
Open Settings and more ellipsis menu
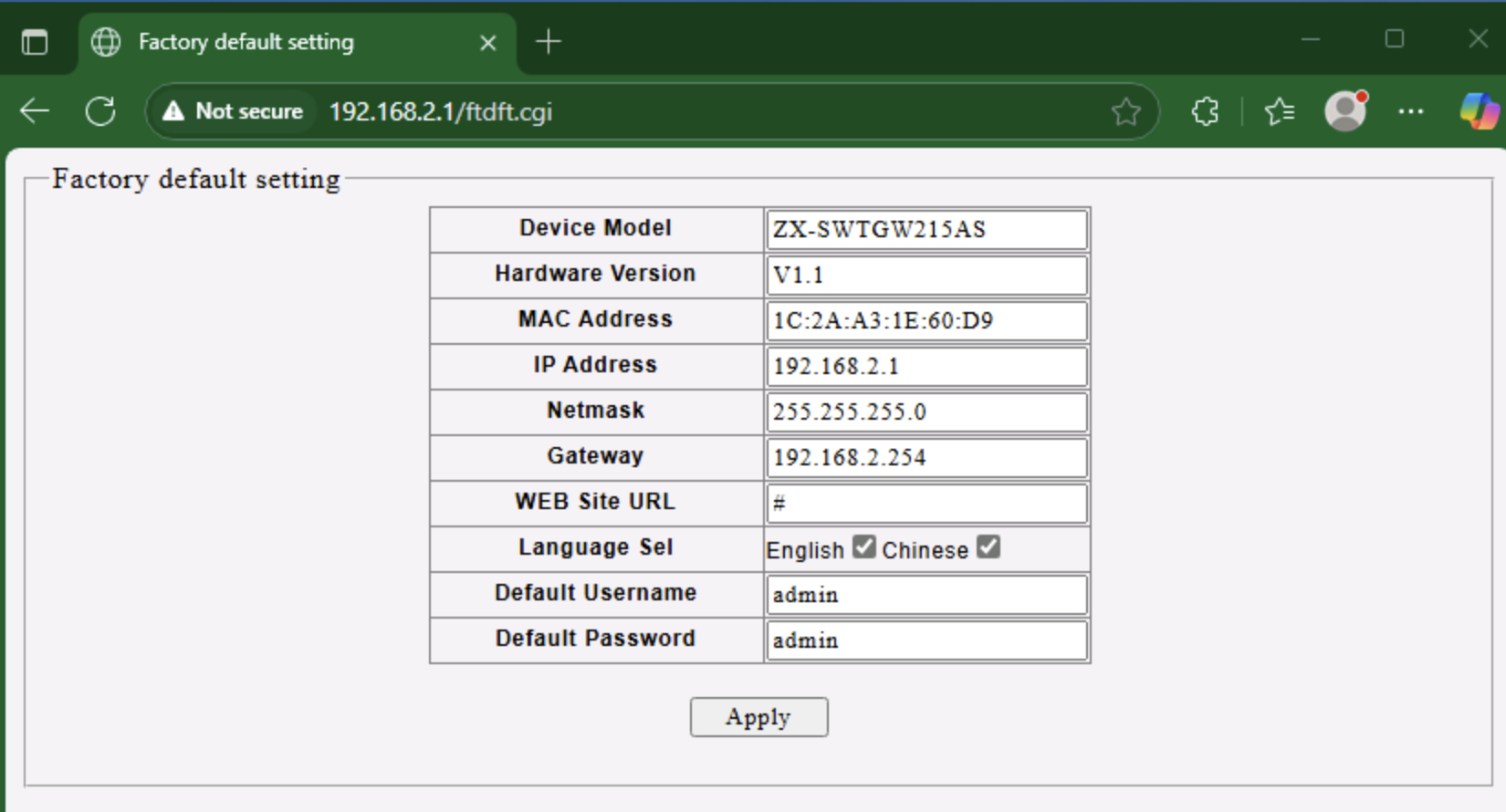1410,111
